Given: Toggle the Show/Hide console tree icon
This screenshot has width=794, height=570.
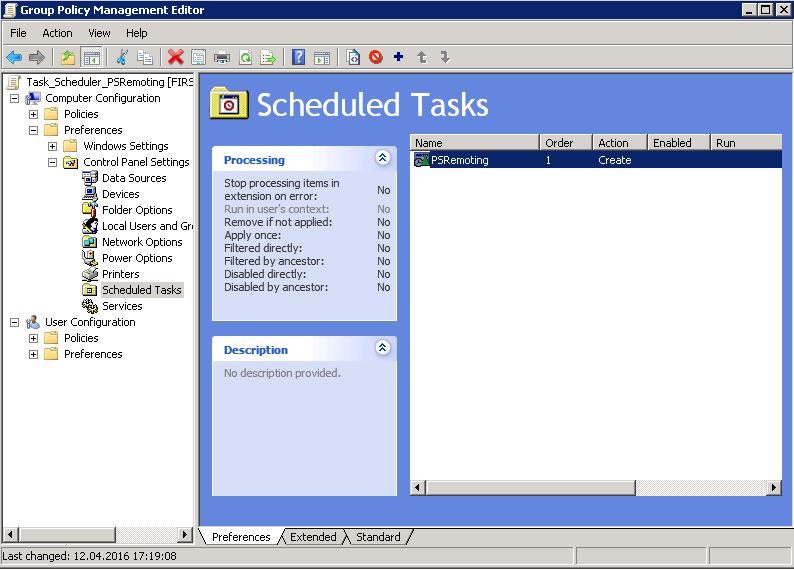Looking at the screenshot, I should click(92, 57).
